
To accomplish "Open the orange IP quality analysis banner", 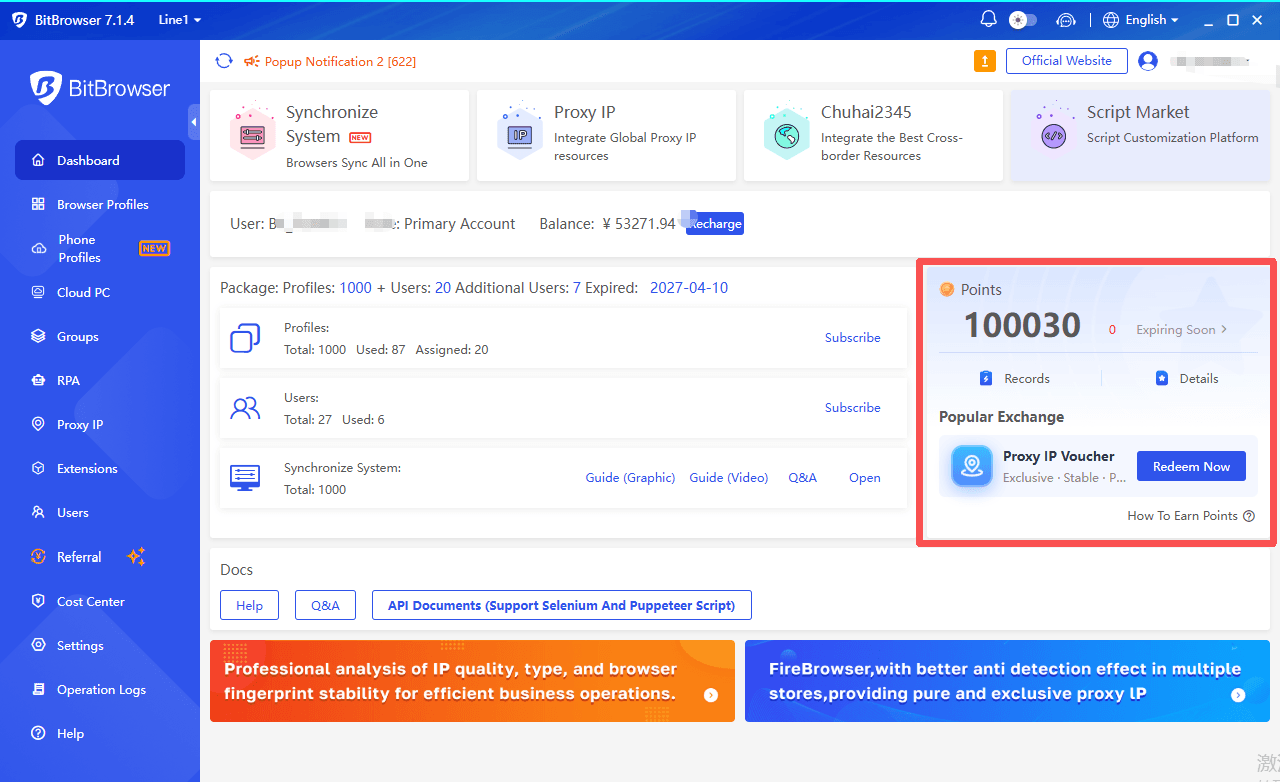I will point(472,681).
